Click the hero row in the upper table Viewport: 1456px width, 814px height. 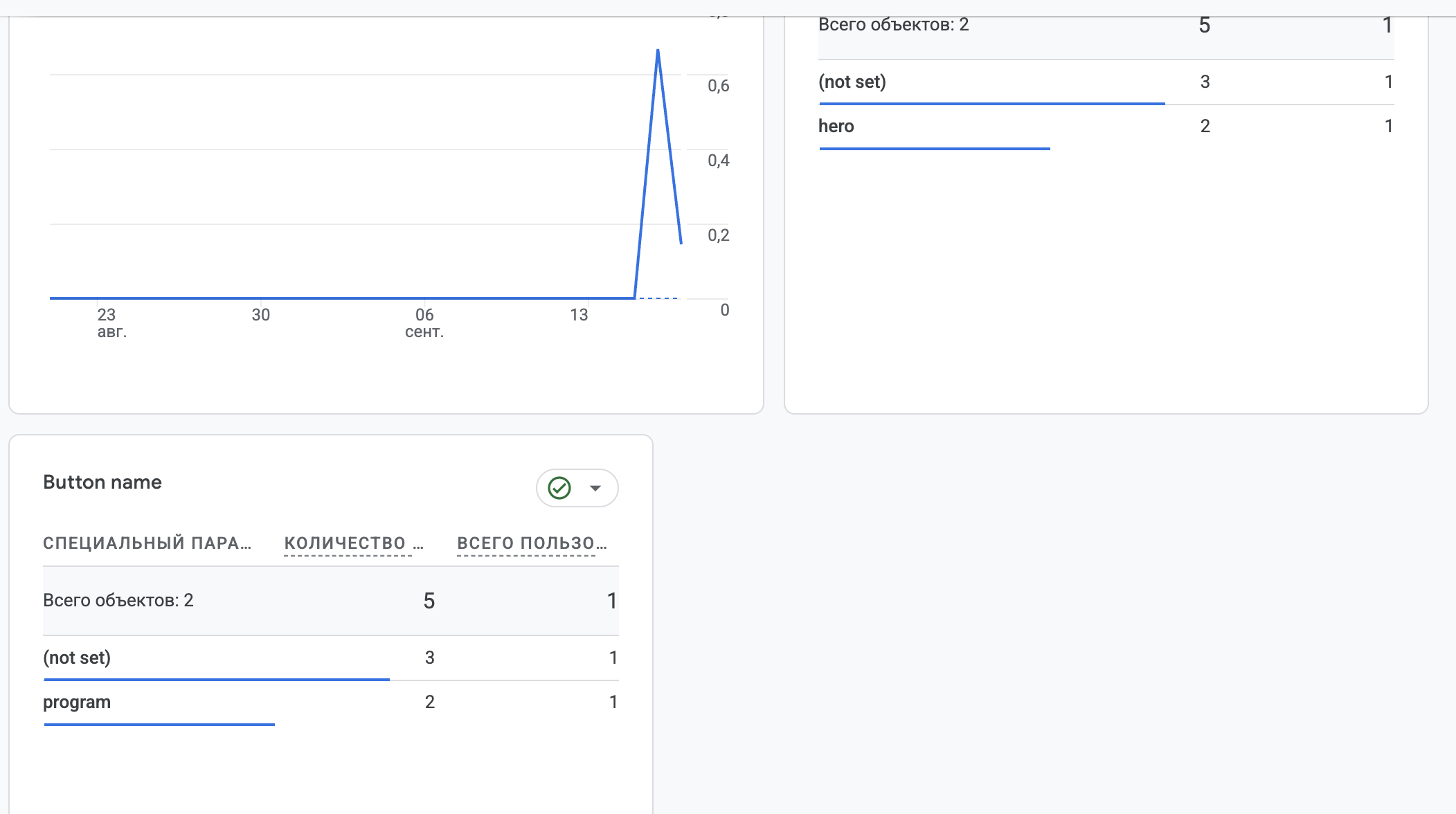pos(1106,127)
